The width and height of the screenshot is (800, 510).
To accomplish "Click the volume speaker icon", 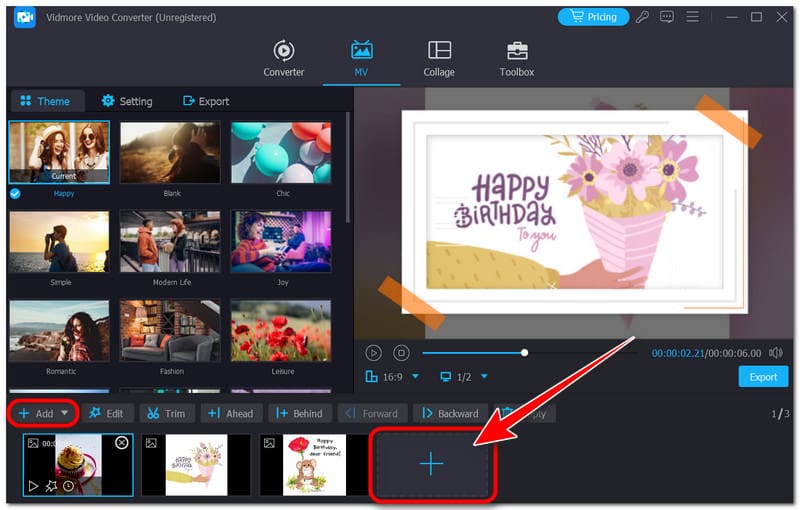I will (776, 353).
